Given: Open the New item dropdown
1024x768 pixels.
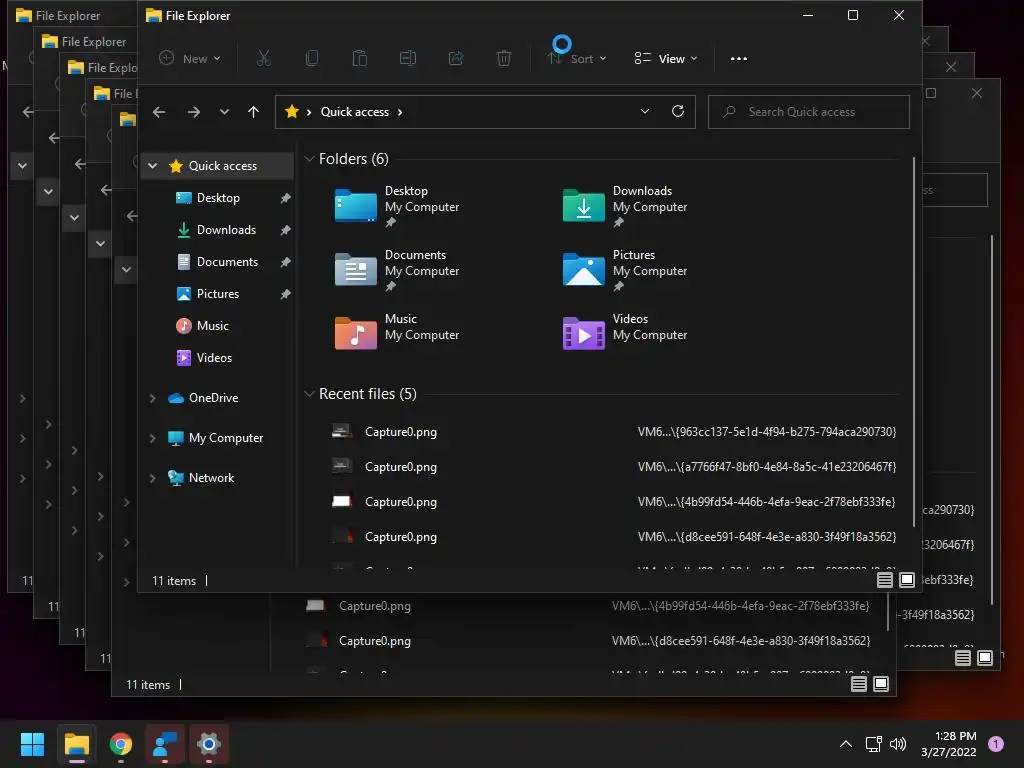Looking at the screenshot, I should (190, 59).
